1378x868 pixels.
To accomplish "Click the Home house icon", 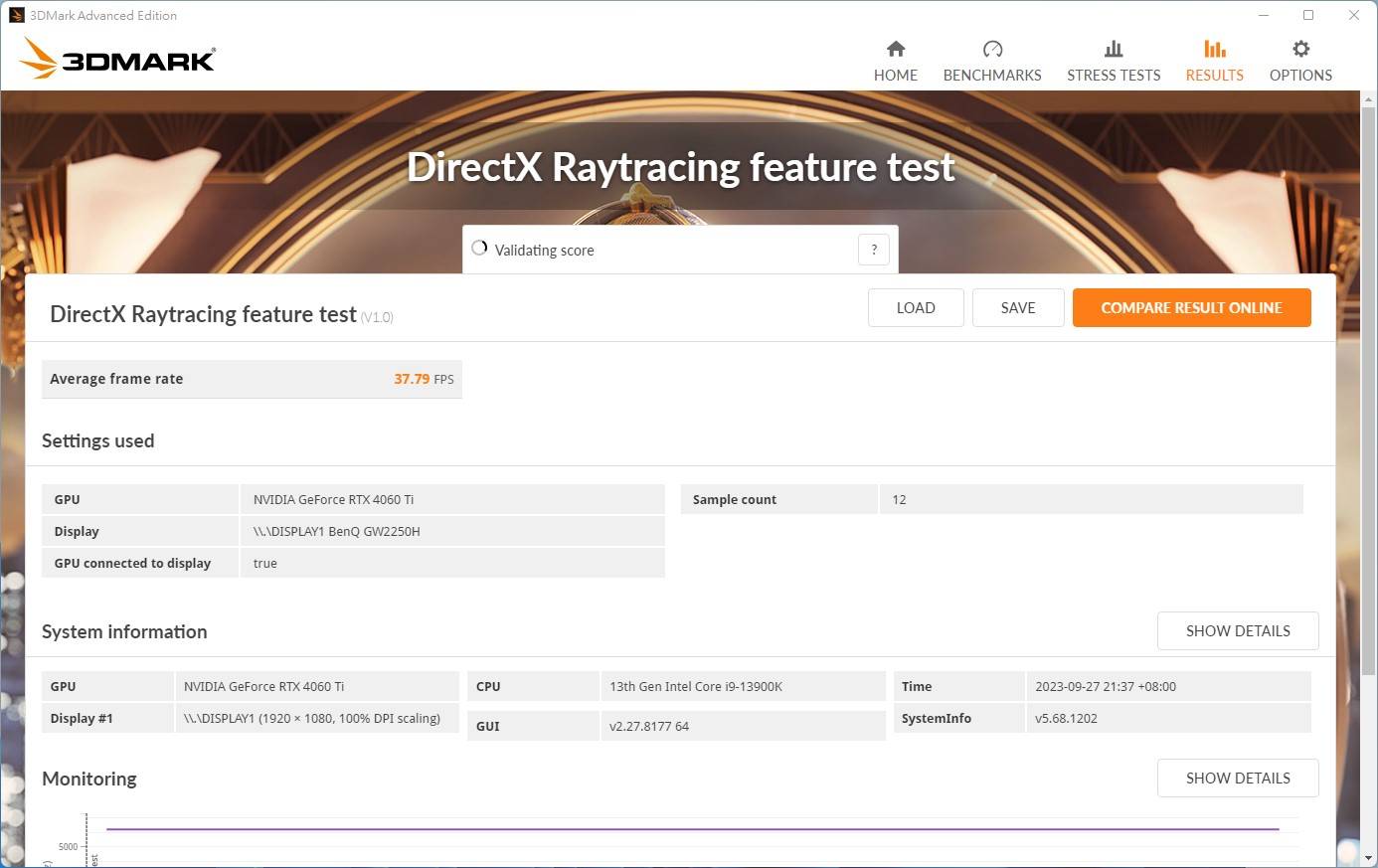I will pyautogui.click(x=896, y=49).
